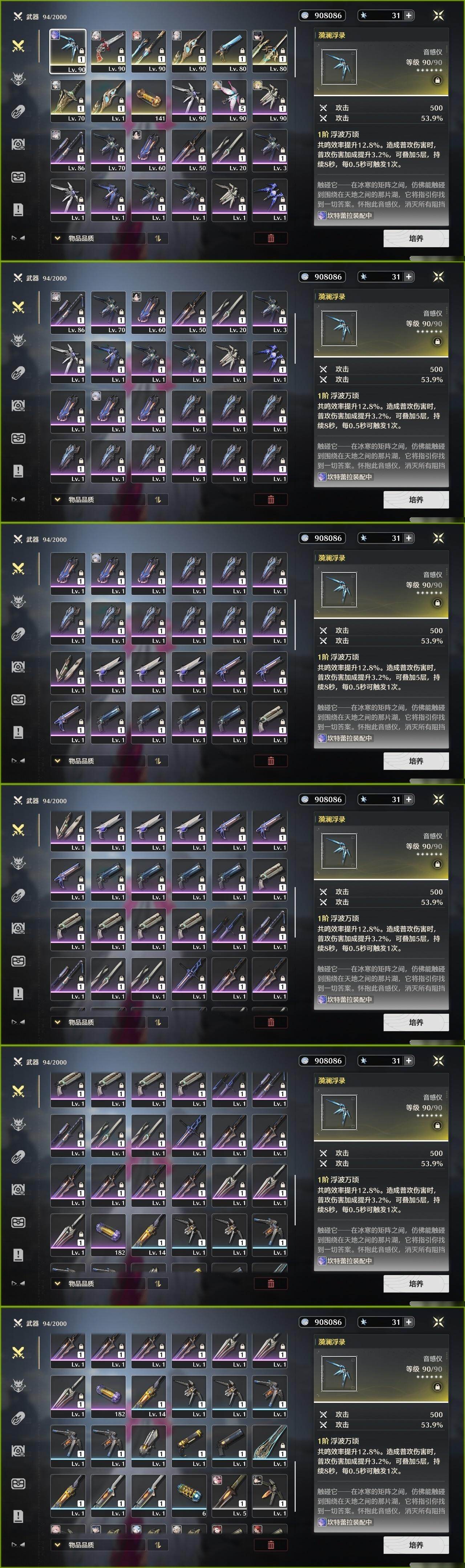Toggle weapon lock on 漪澜浮录 card in topmost panel
The height and width of the screenshot is (1568, 465).
437,80
